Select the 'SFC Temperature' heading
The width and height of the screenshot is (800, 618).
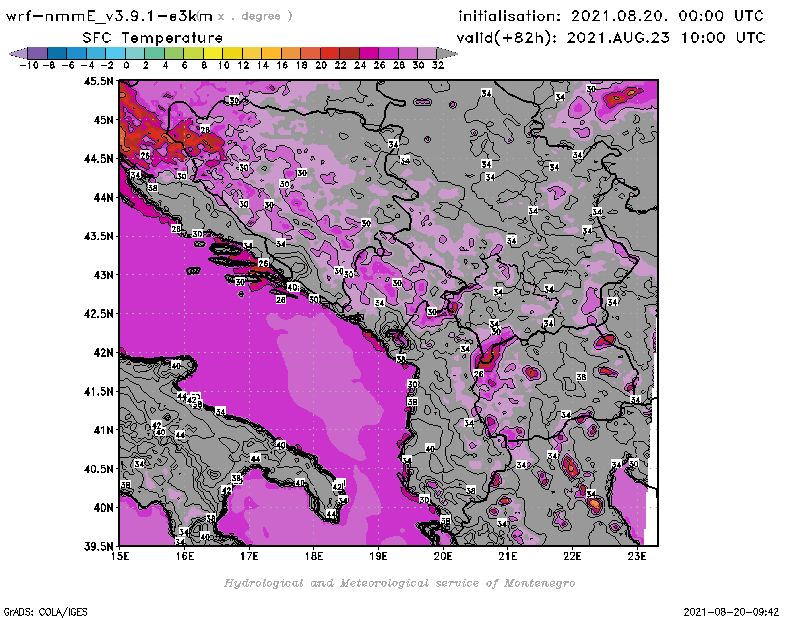click(153, 38)
